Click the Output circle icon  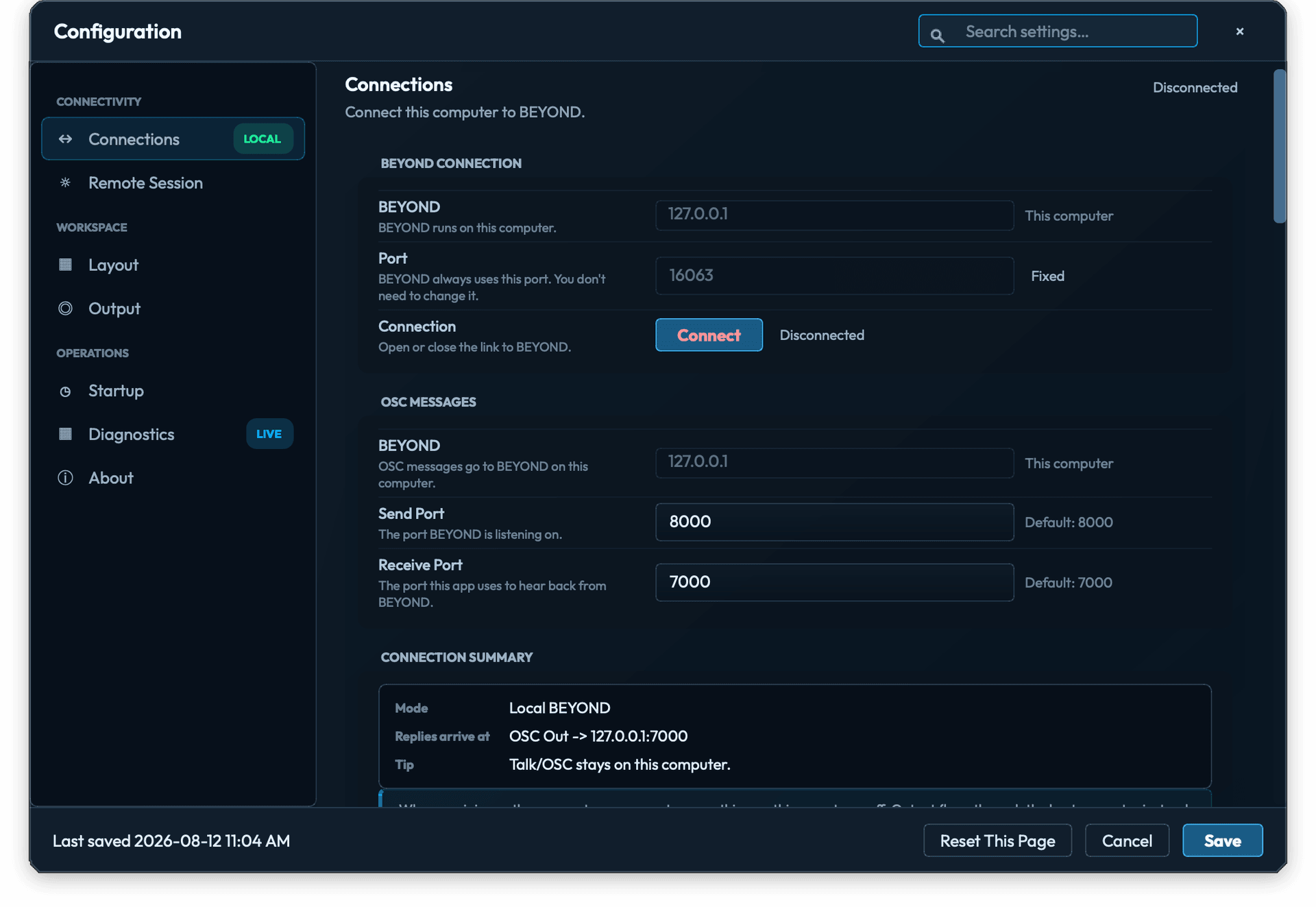click(x=65, y=309)
